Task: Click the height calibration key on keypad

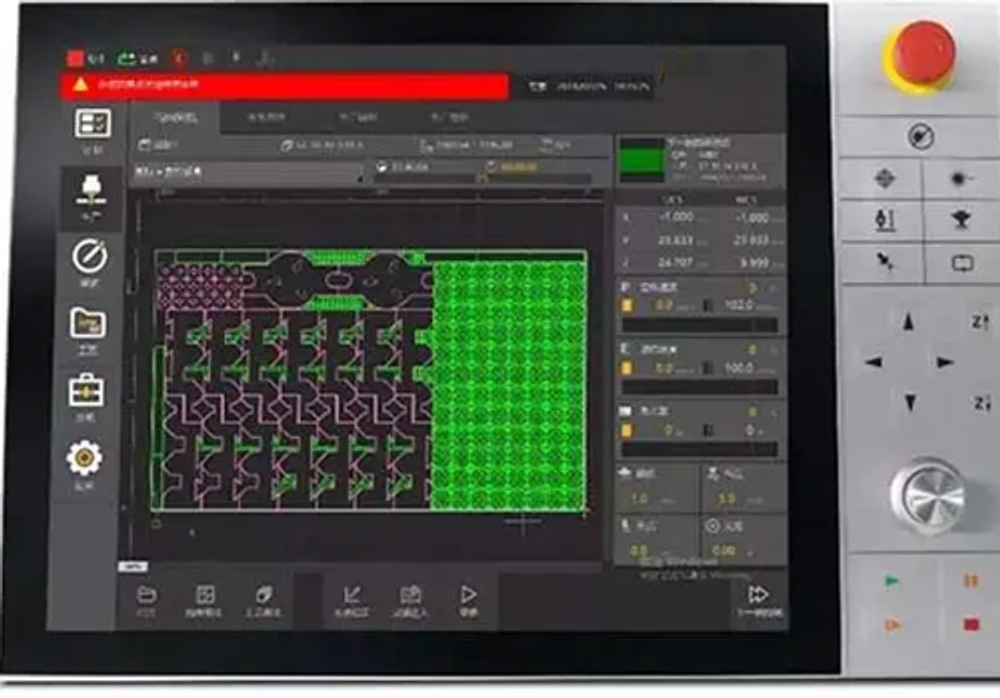Action: (885, 220)
